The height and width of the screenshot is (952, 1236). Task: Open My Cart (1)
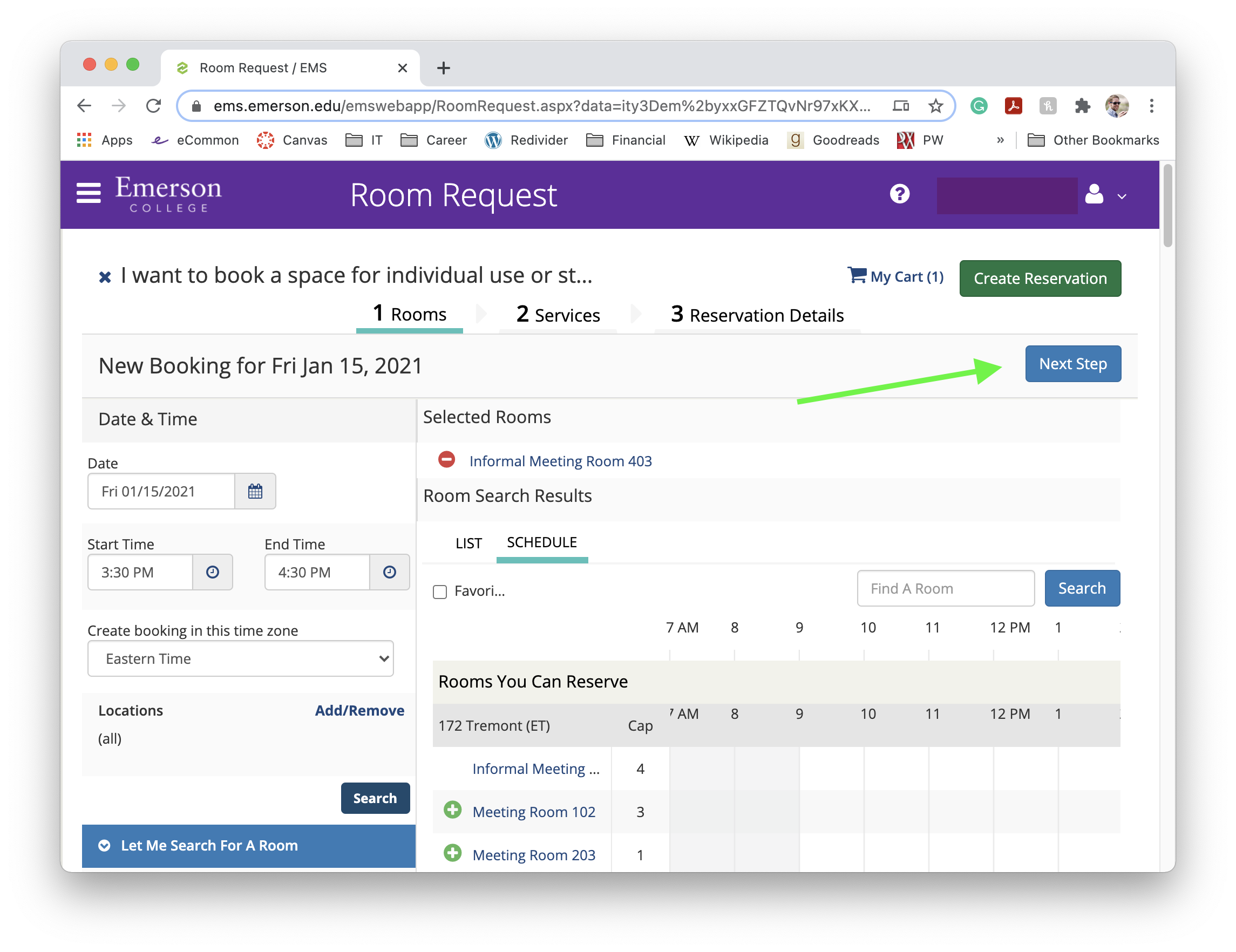pos(895,276)
